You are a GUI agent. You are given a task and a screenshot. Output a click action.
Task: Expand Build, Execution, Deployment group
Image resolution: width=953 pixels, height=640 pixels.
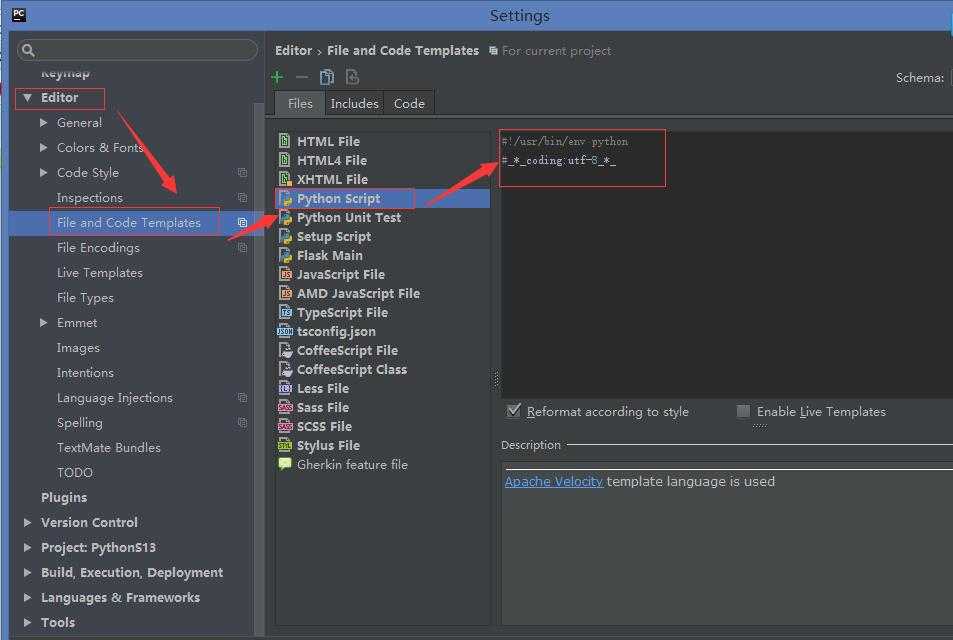(27, 573)
